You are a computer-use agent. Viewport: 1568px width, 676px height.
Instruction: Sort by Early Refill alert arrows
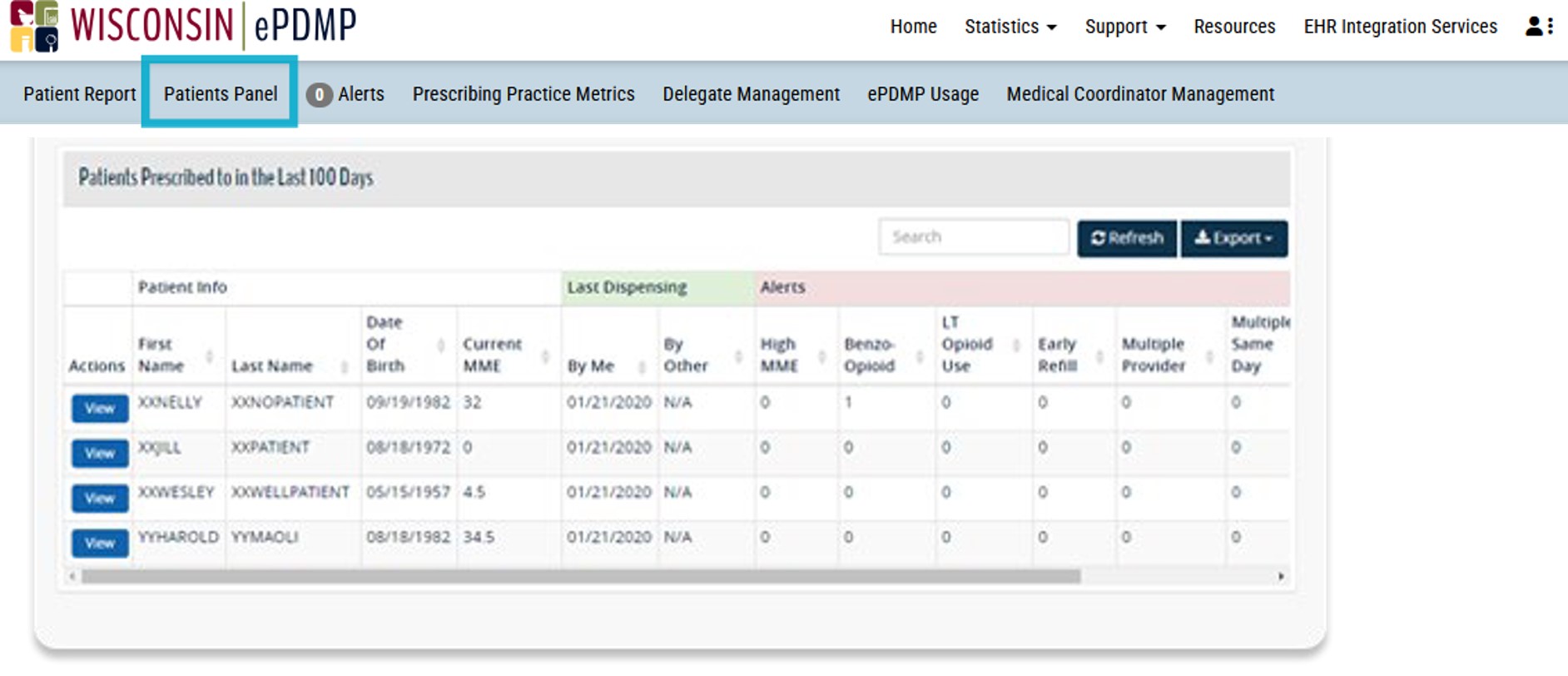(x=1099, y=356)
